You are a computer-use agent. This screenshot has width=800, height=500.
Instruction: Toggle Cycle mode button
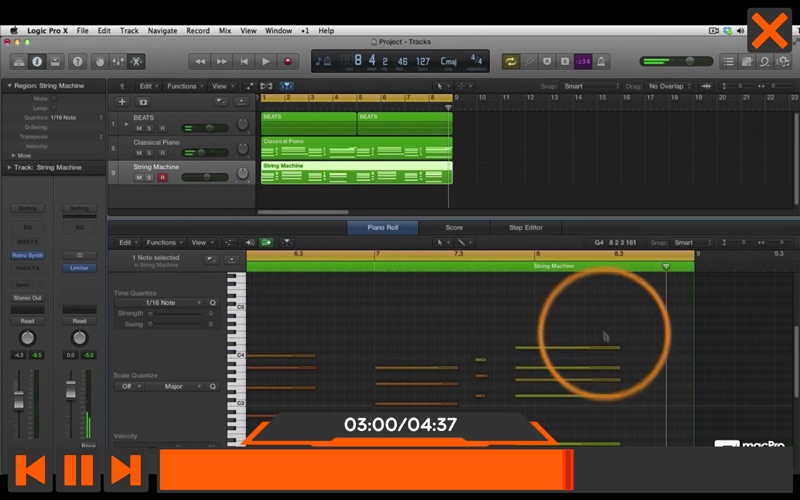point(510,62)
